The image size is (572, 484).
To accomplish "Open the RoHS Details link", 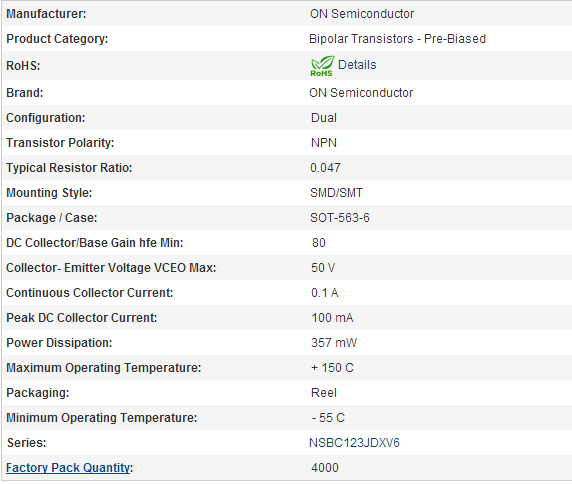I will click(x=357, y=65).
